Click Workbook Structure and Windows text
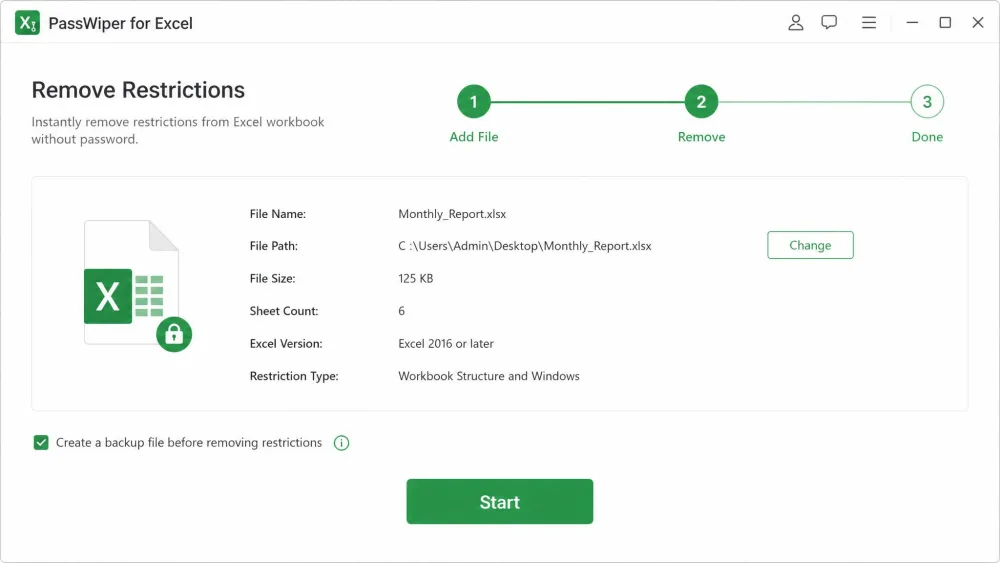The width and height of the screenshot is (1000, 563). click(489, 376)
